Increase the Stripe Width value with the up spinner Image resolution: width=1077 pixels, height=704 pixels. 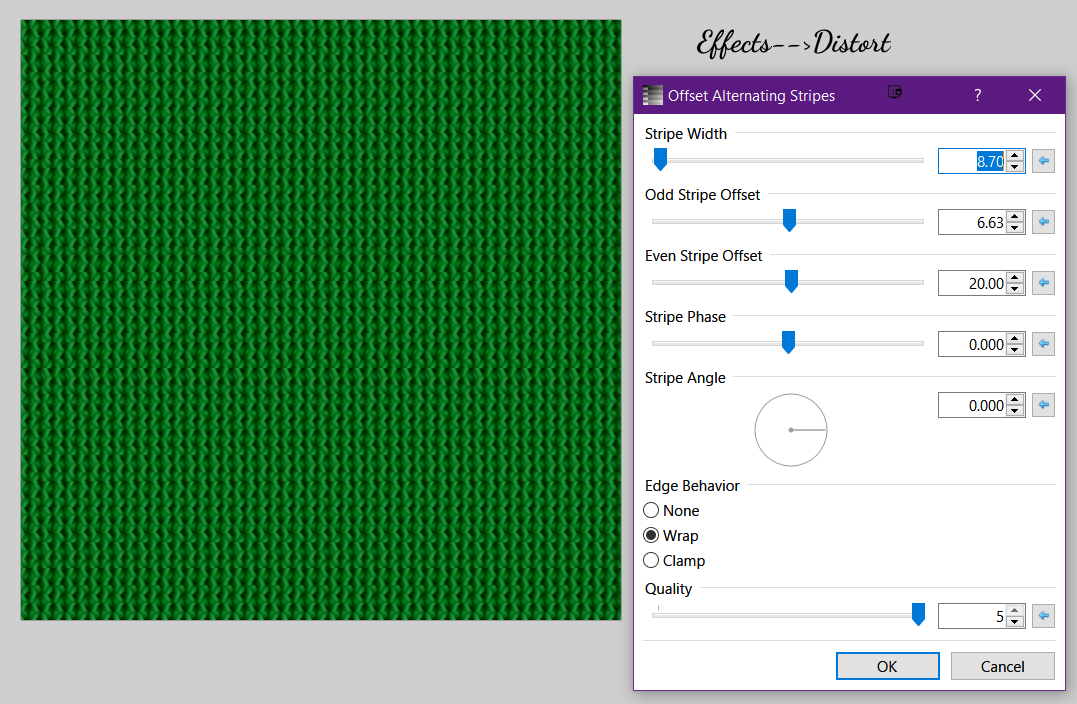[x=1015, y=155]
